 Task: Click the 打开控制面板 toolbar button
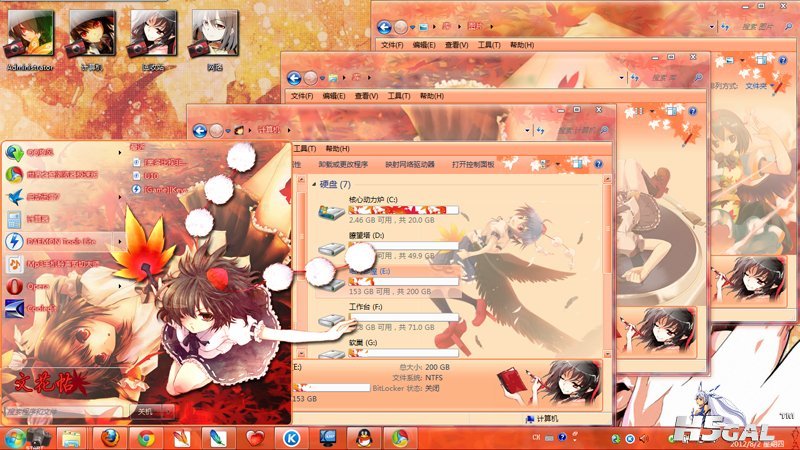(473, 164)
